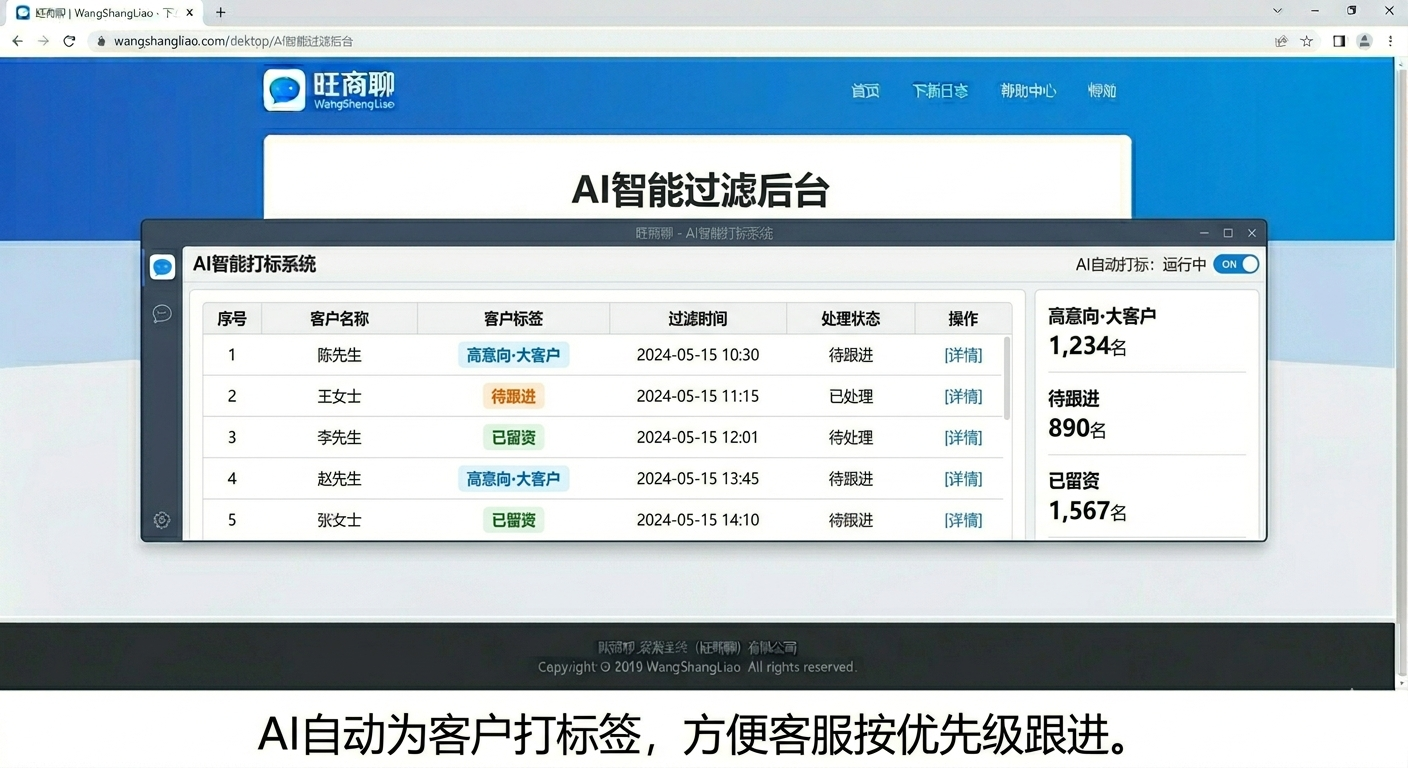Viewport: 1408px width, 768px height.
Task: Click the chevron on the browser title bar
Action: (1277, 10)
